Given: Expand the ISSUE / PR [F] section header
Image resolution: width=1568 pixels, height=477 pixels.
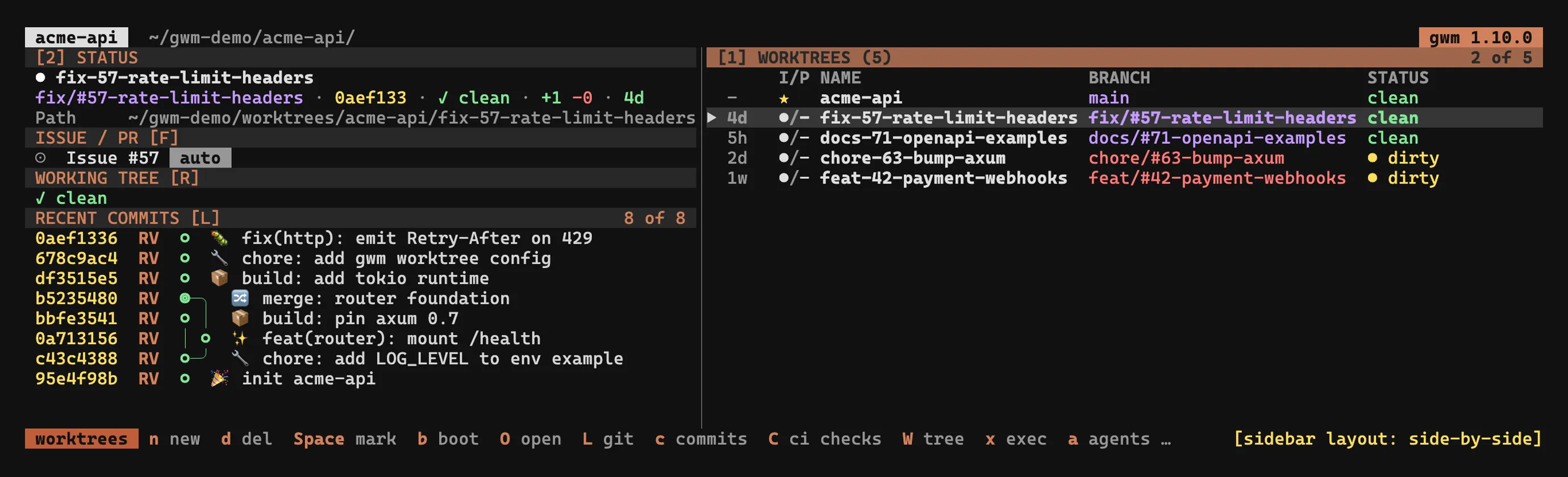Looking at the screenshot, I should coord(360,138).
